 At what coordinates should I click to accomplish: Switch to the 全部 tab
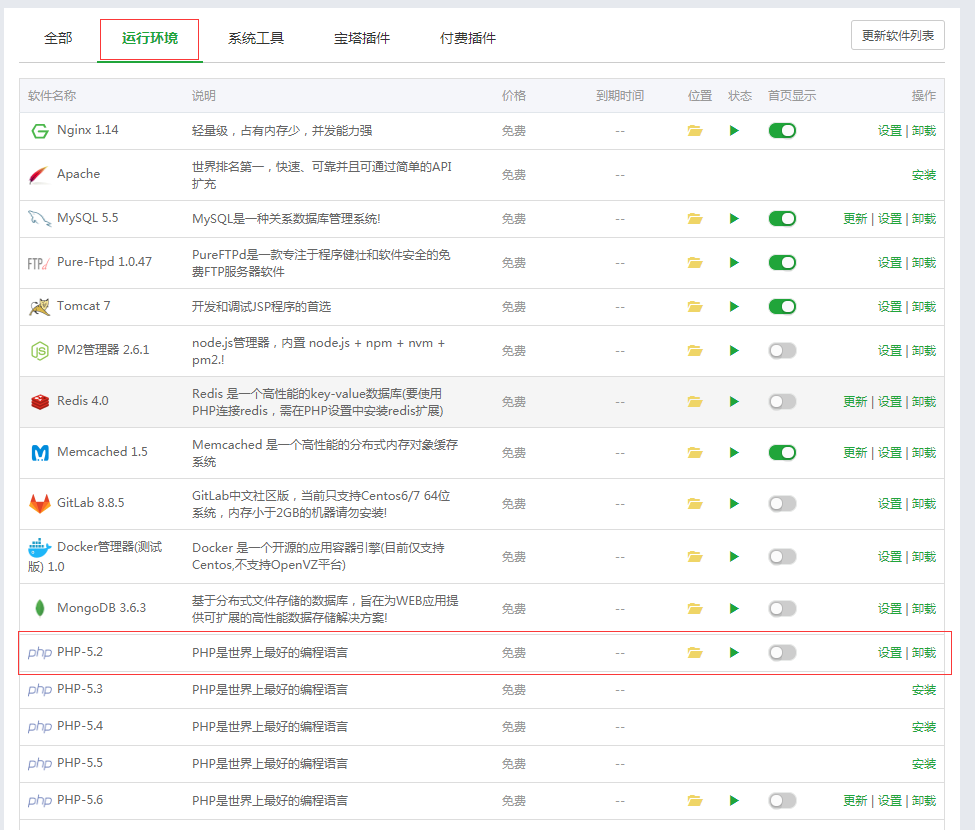(58, 39)
